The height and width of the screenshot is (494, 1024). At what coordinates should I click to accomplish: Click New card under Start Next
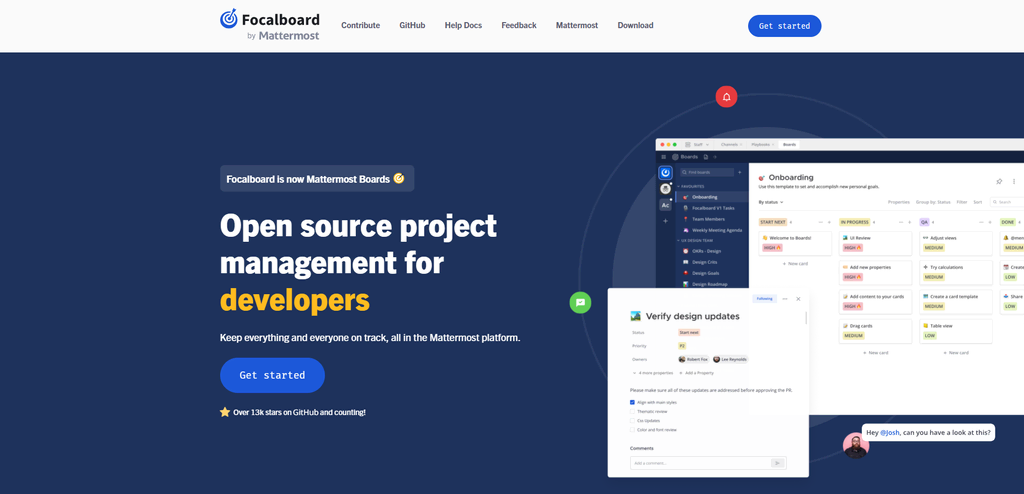pyautogui.click(x=795, y=264)
